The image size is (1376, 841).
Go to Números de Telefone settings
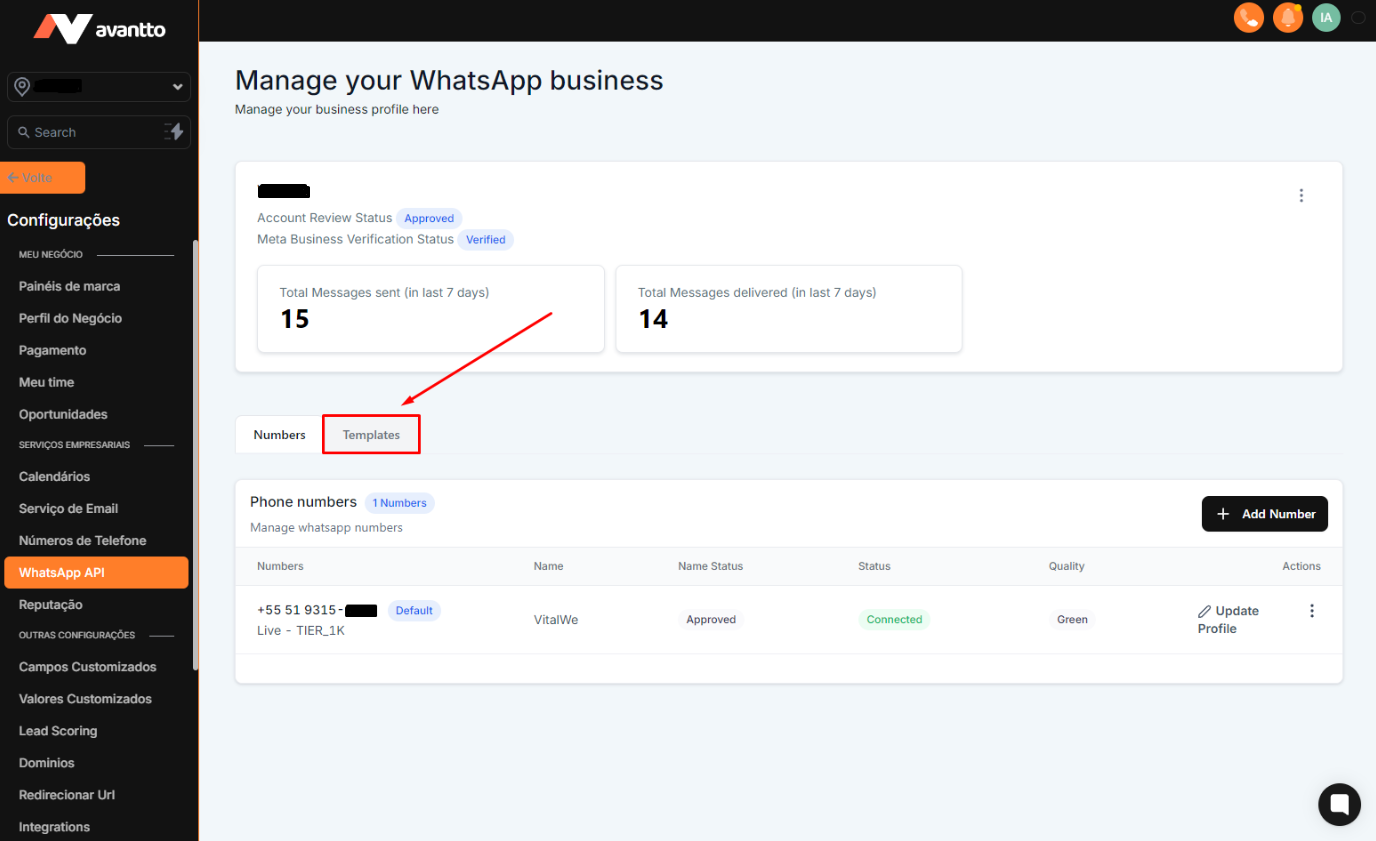coord(82,541)
